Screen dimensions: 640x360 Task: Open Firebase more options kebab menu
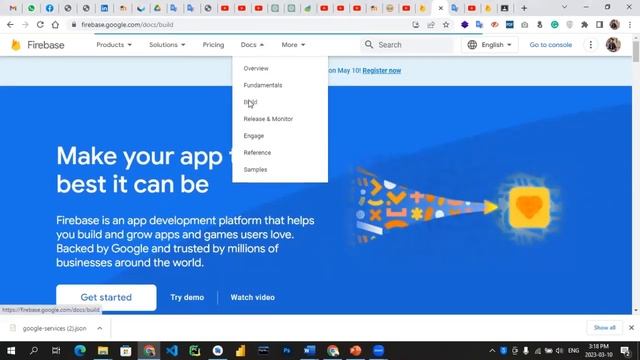(x=591, y=45)
